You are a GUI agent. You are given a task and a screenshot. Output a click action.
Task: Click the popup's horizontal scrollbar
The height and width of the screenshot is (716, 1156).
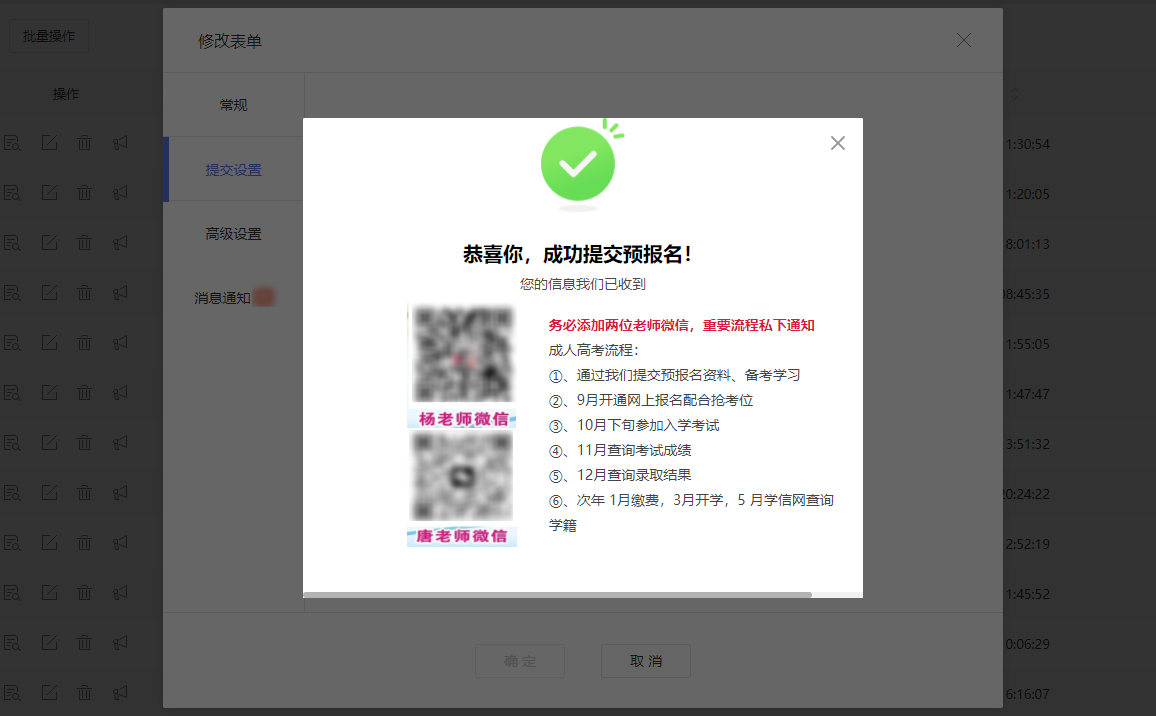pos(557,594)
